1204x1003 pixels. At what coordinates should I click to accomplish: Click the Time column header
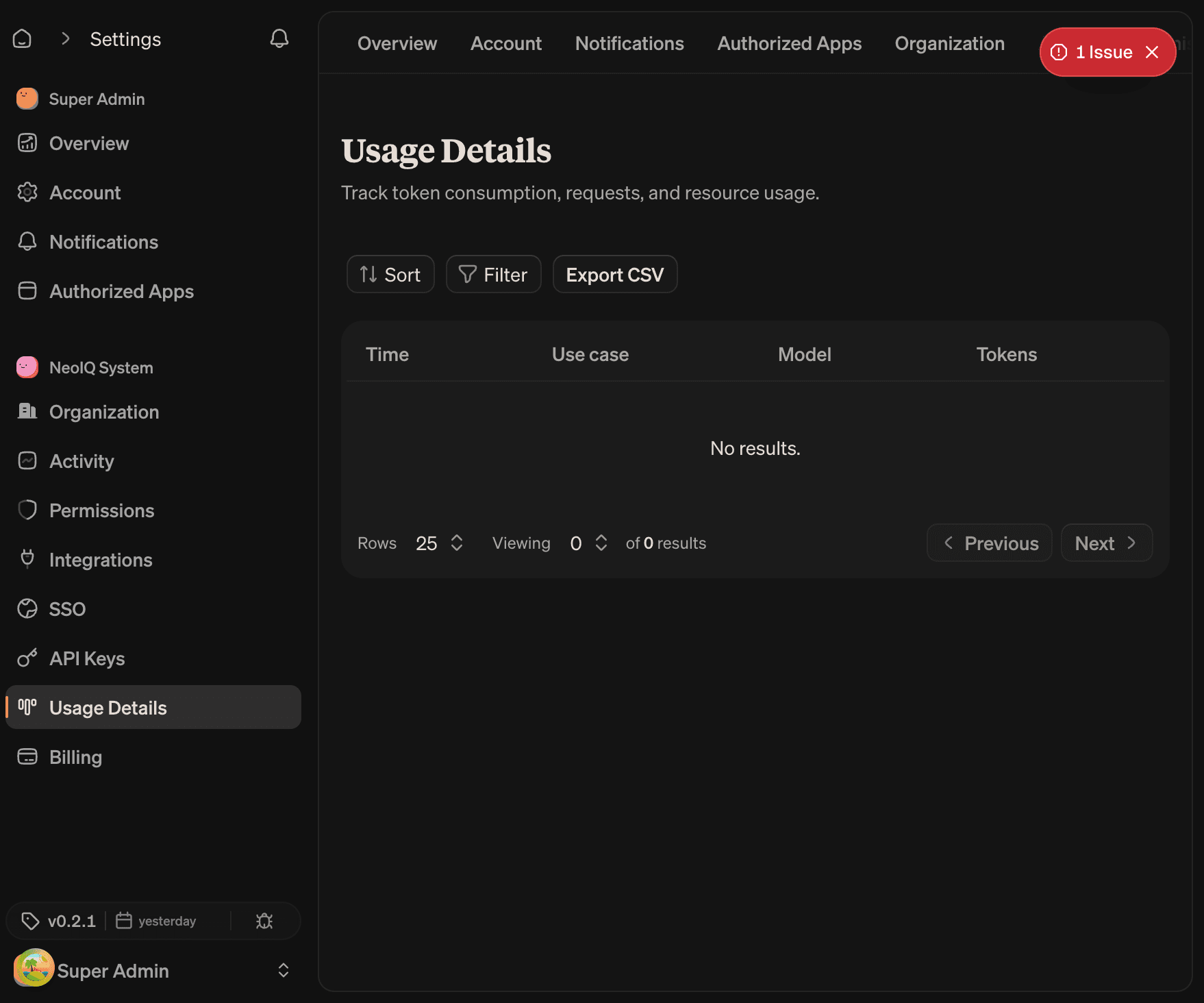[387, 354]
